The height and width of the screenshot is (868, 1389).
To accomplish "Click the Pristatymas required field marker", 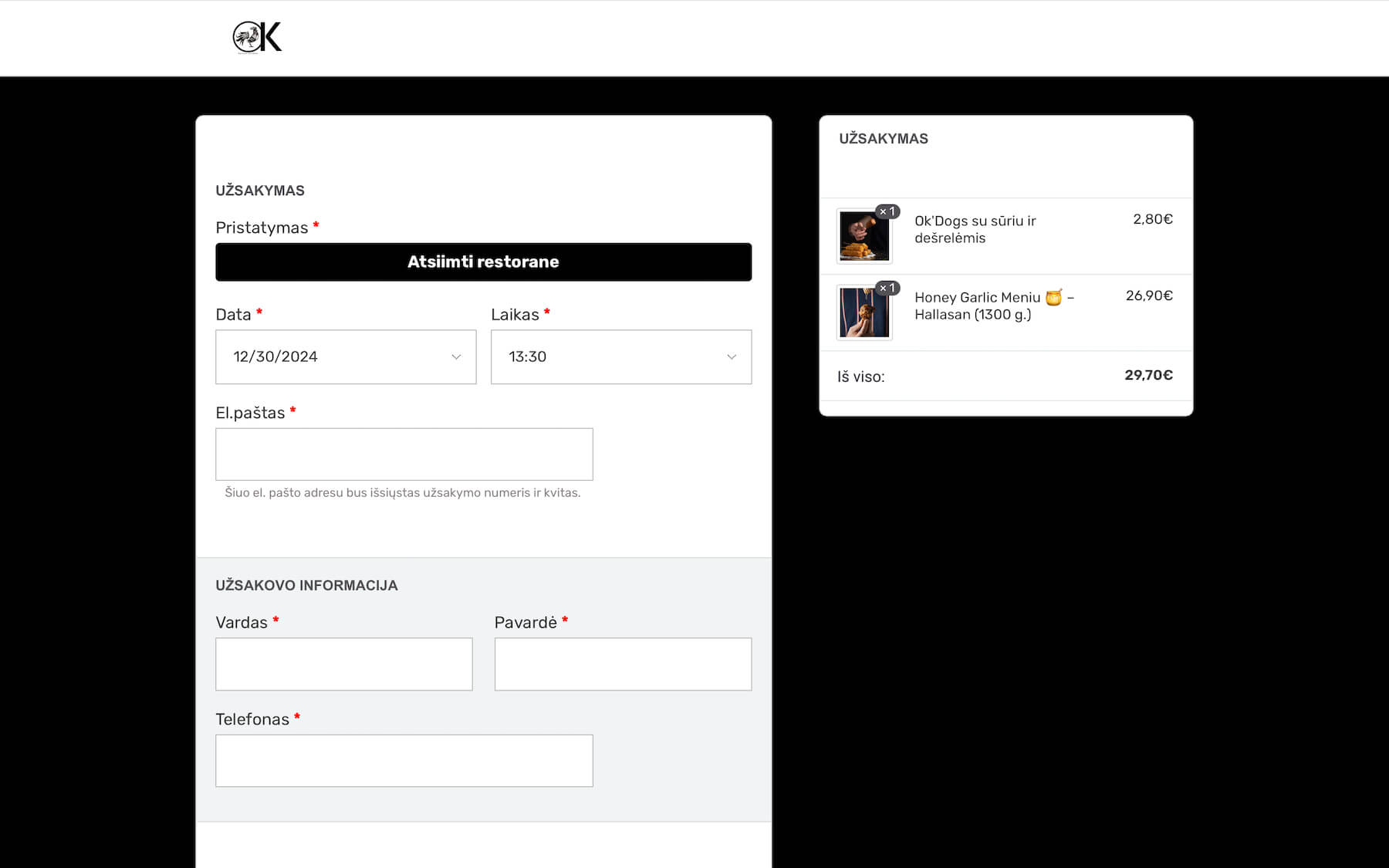I will (316, 225).
